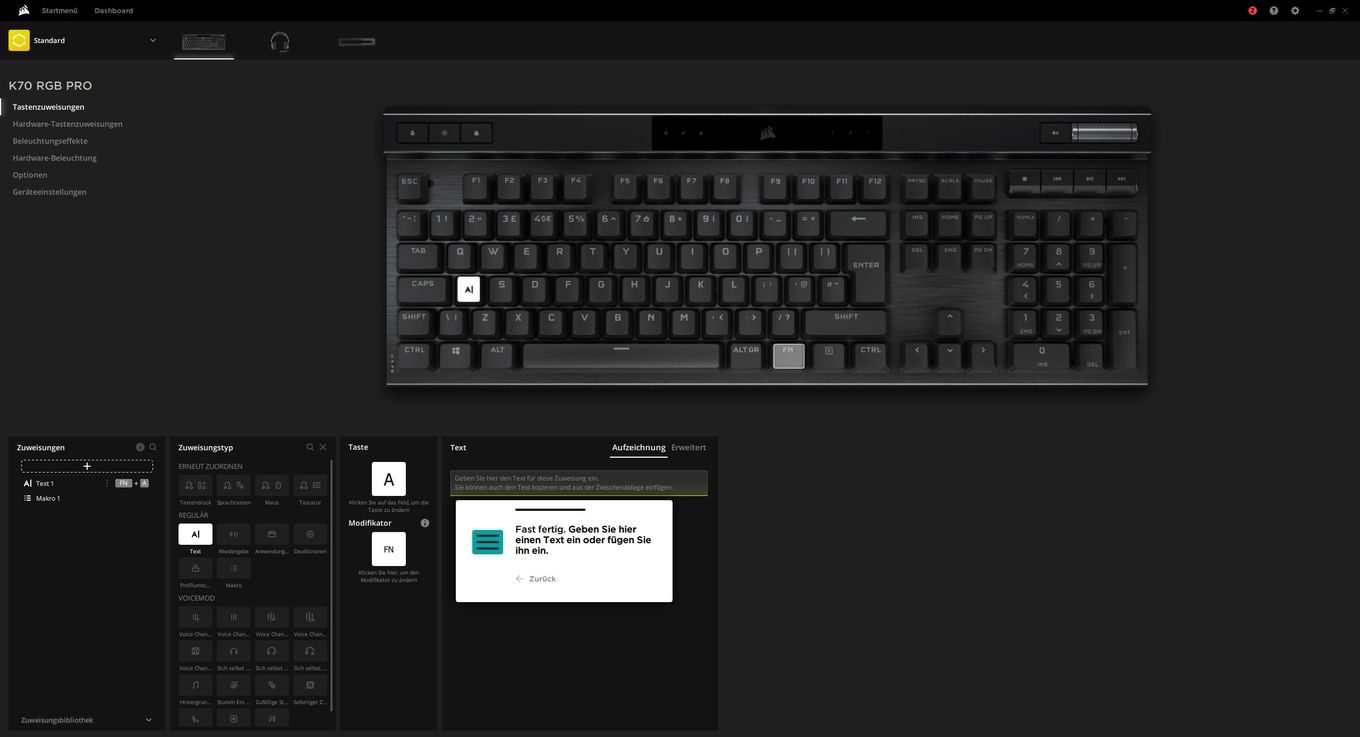Toggle the brightness key on keyboard
Screen dimensions: 1360x737
click(x=444, y=133)
